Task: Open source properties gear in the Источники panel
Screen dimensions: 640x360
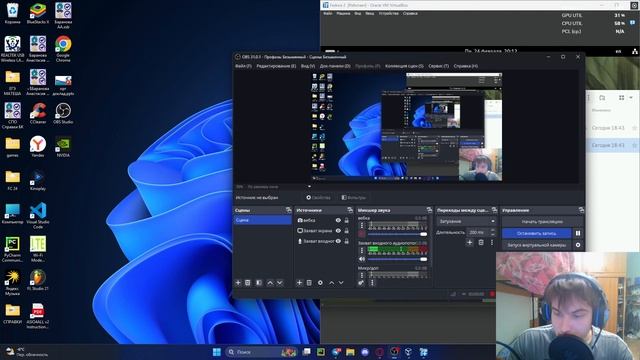Action: click(320, 282)
